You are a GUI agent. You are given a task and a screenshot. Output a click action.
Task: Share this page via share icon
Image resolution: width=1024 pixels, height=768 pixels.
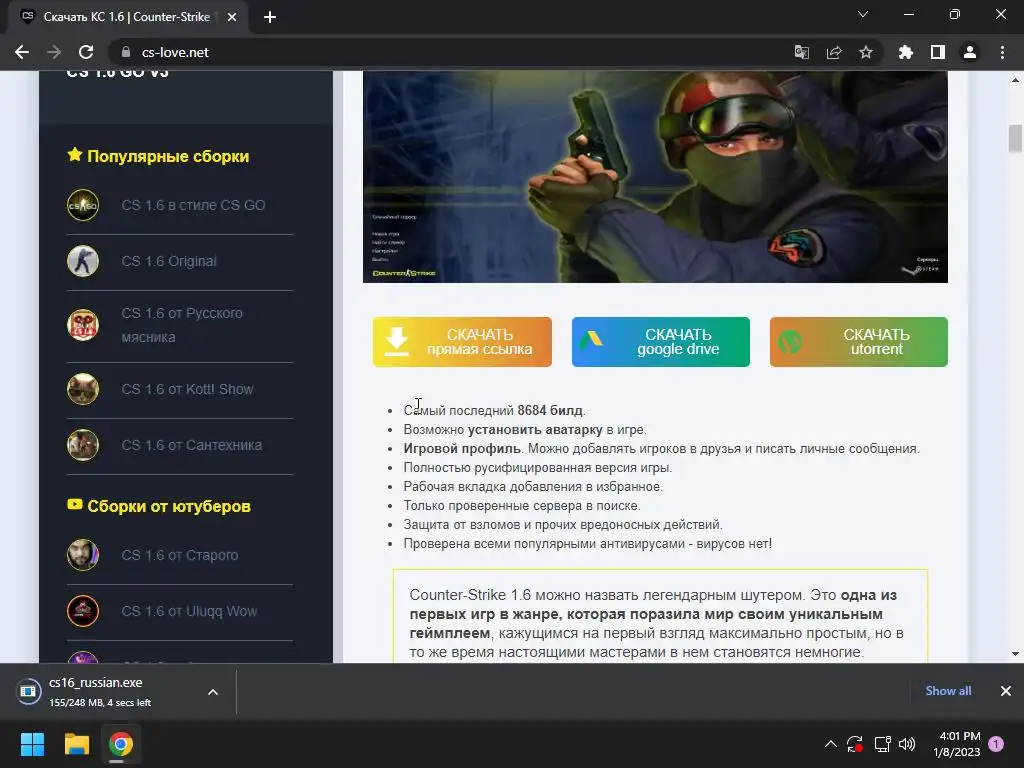pyautogui.click(x=834, y=52)
